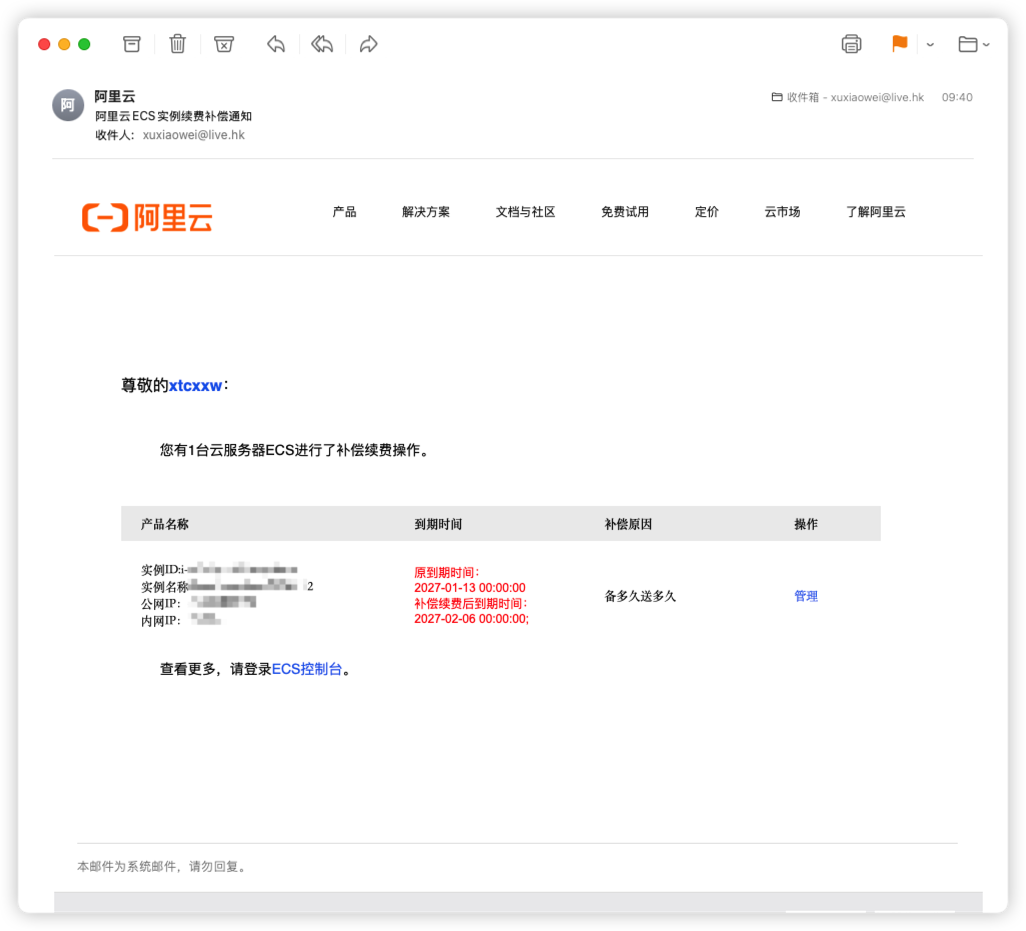The image size is (1026, 931).
Task: Click the 免费试用 navigation item
Action: coord(625,212)
